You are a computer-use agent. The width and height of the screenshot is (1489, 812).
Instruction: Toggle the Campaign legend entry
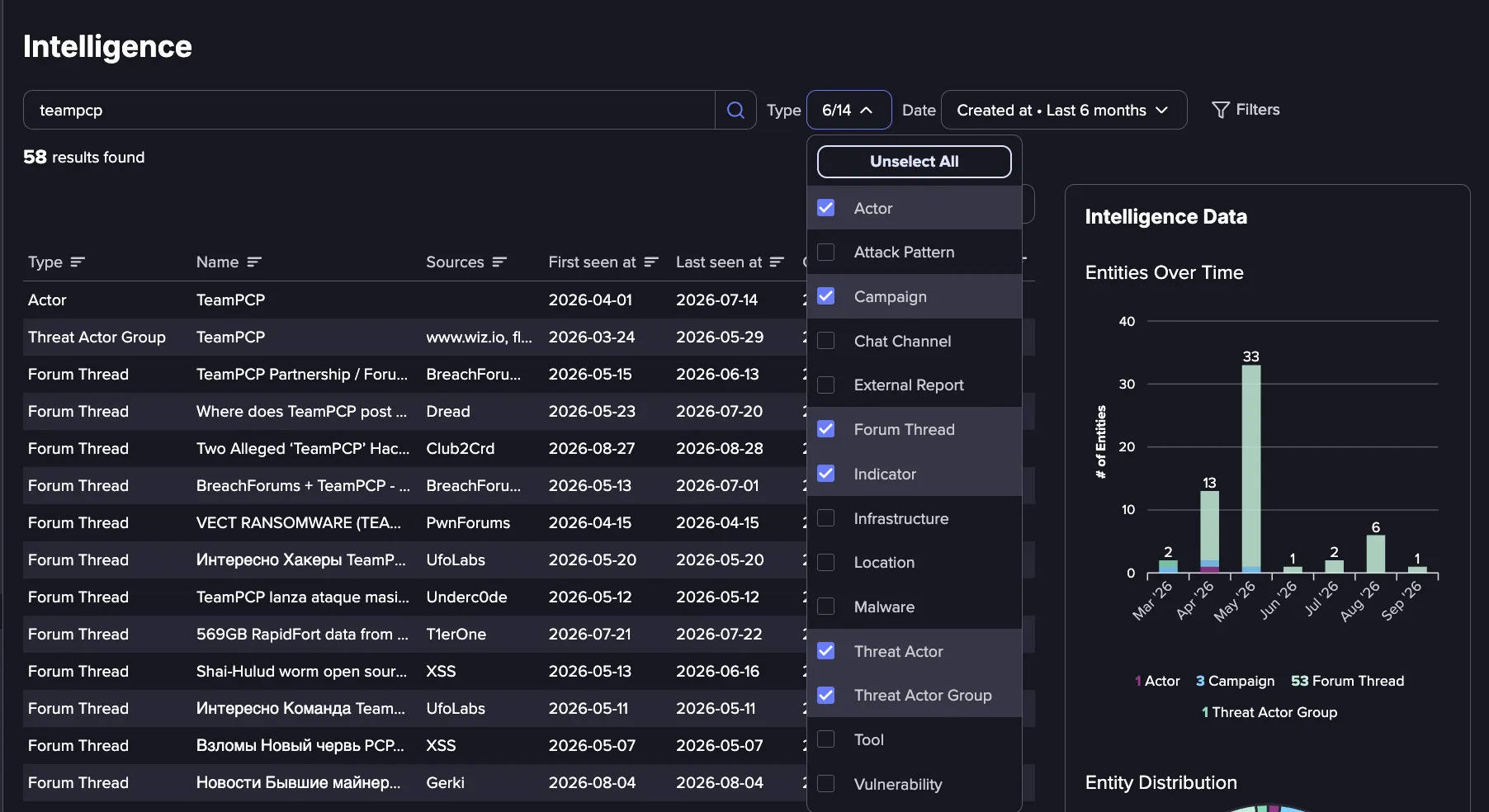coord(1235,681)
